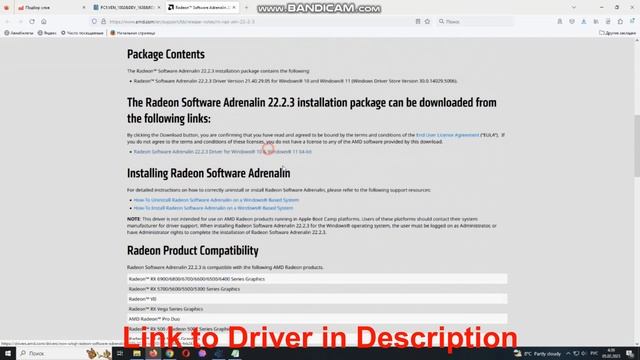Open the extensions toolbar icon

click(620, 21)
